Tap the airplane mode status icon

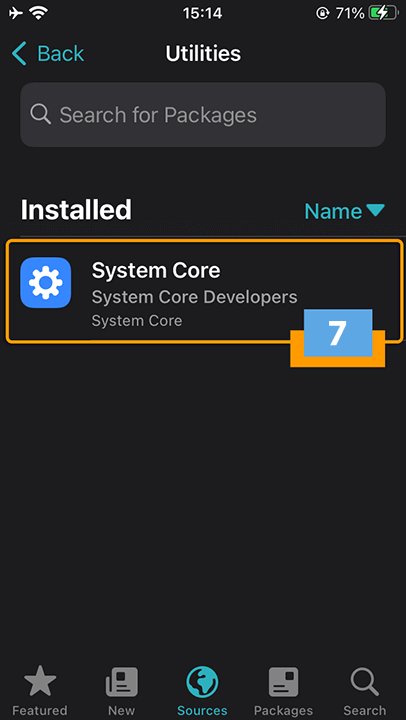click(x=16, y=14)
